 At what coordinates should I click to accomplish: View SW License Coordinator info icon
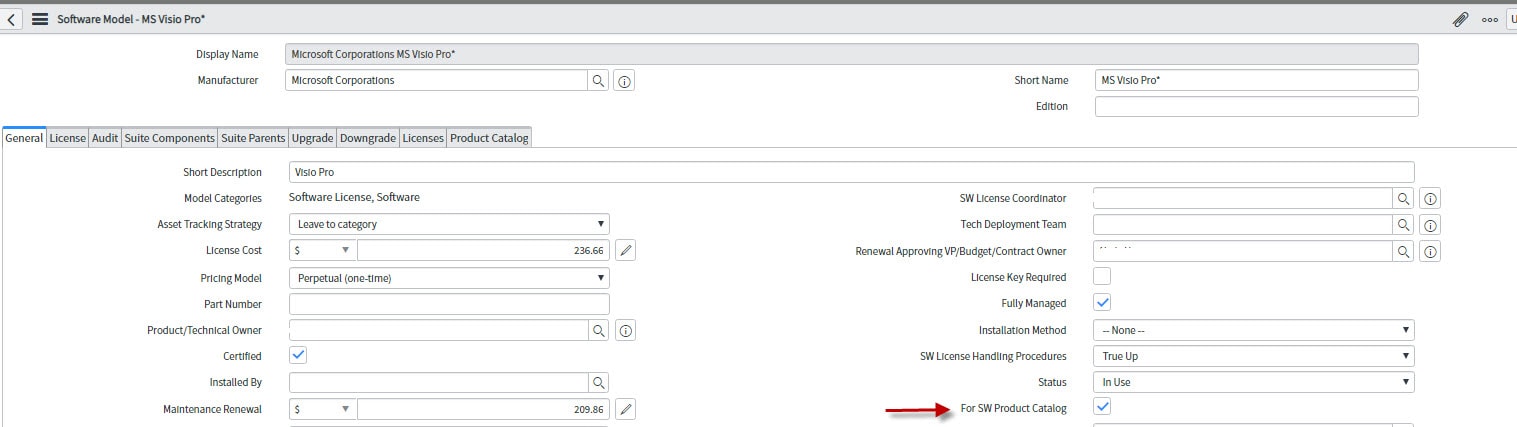pyautogui.click(x=1430, y=199)
